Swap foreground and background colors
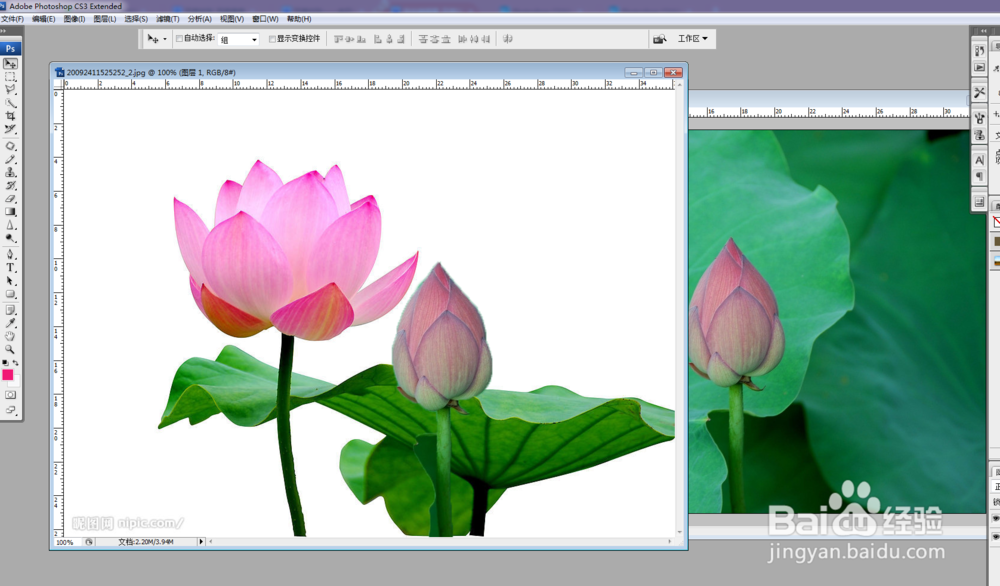1000x586 pixels. (16, 363)
